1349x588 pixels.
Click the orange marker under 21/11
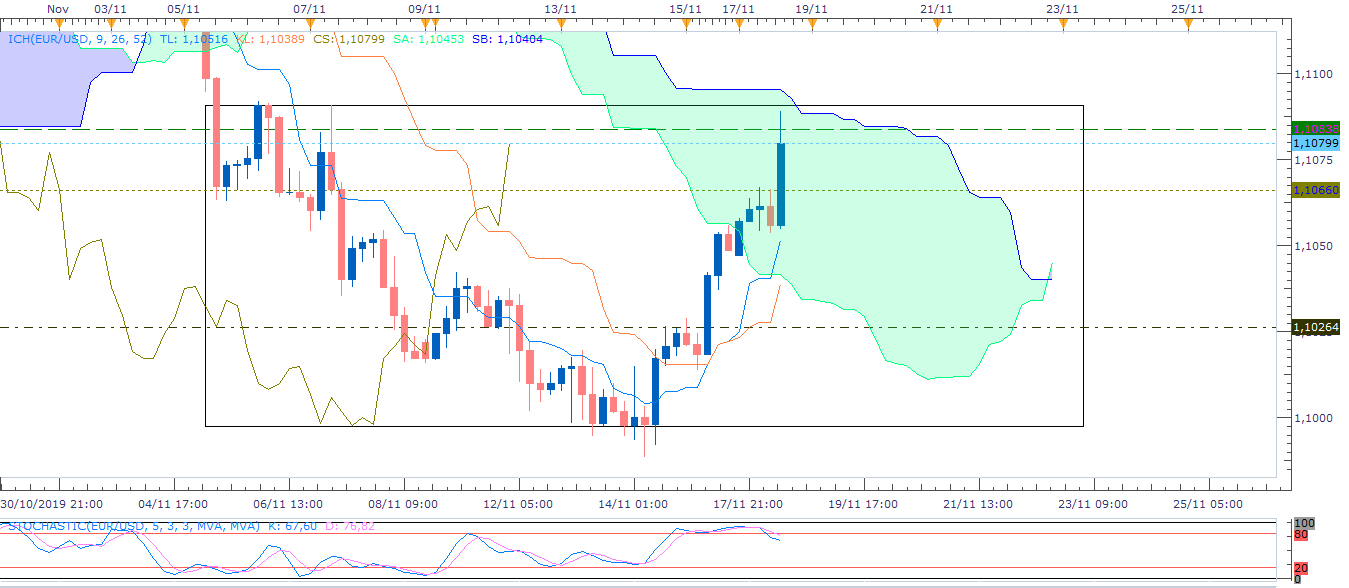936,25
